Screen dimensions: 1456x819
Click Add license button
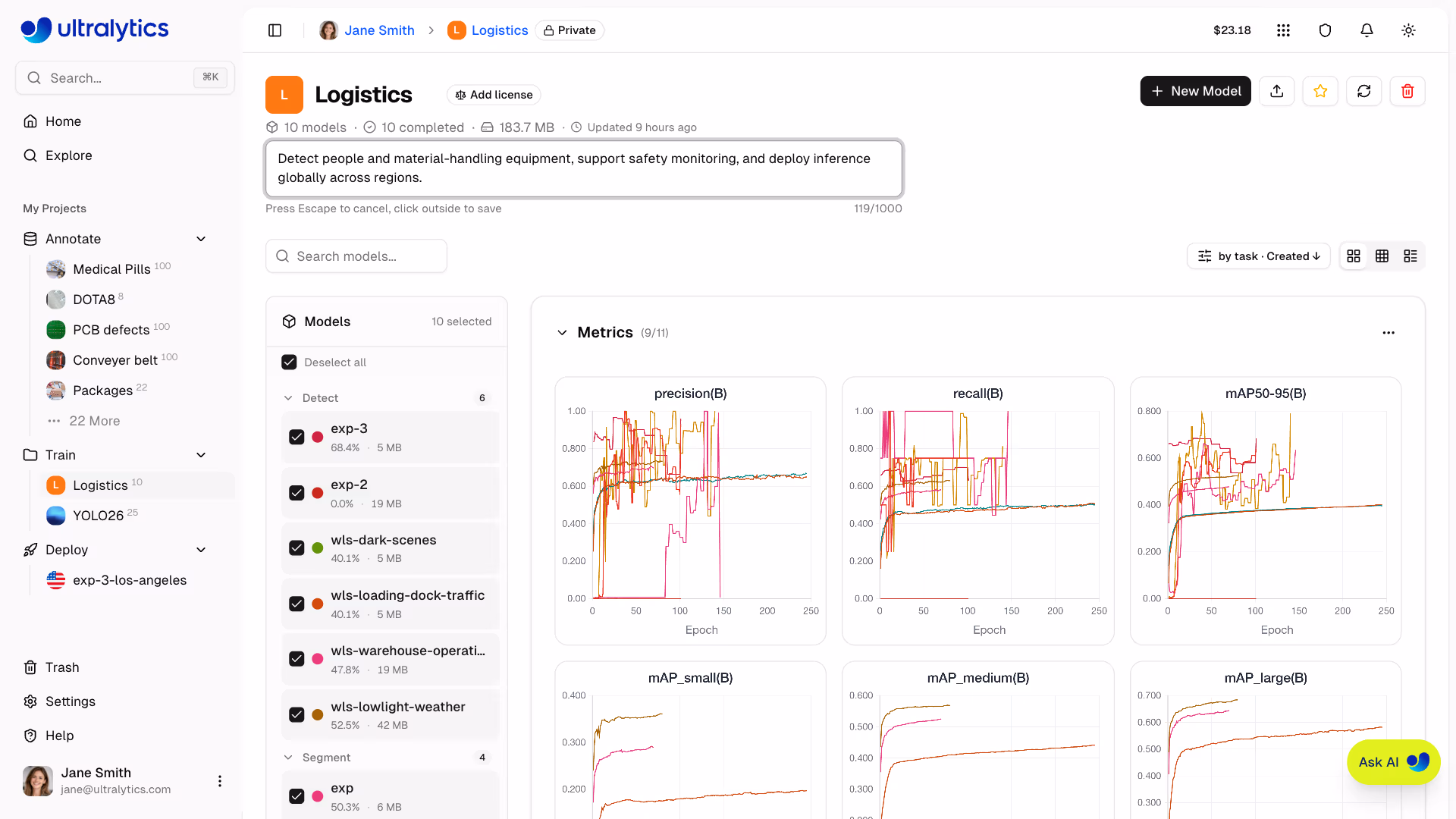[494, 95]
